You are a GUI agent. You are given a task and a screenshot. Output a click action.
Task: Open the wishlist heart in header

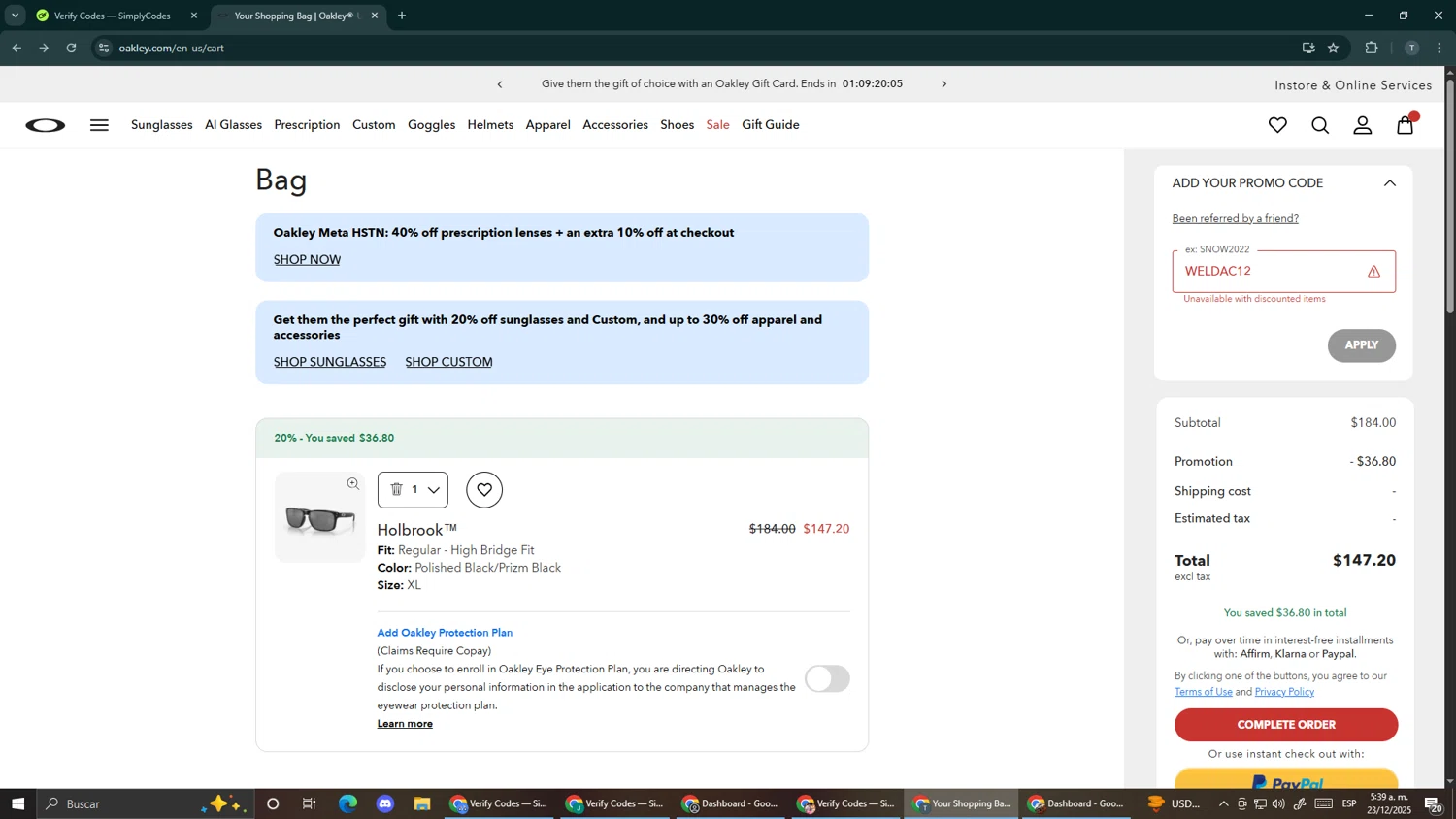pos(1277,125)
